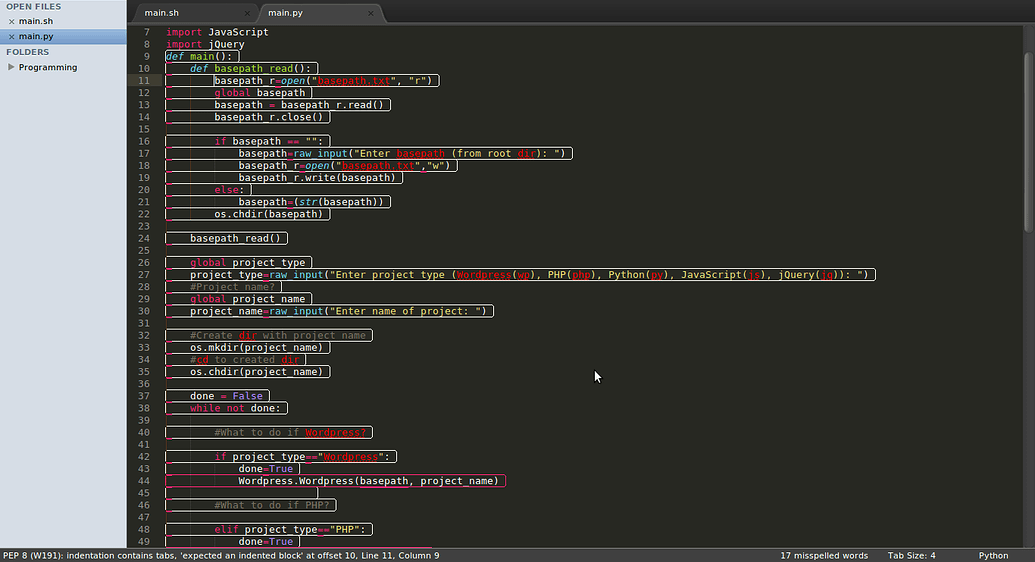
Task: Open the Tab Size: 4 menu
Action: point(911,555)
